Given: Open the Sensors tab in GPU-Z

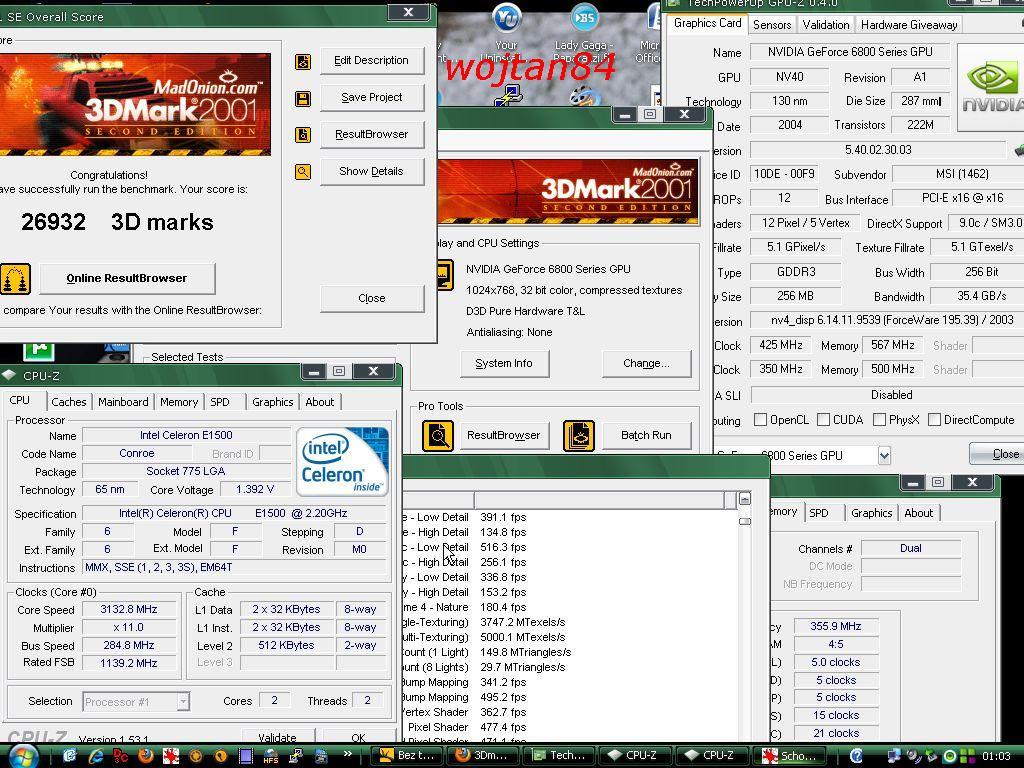Looking at the screenshot, I should pos(772,25).
